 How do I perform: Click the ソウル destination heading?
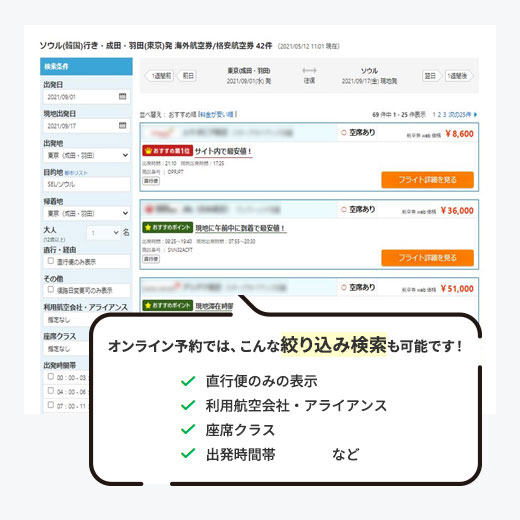coord(369,71)
